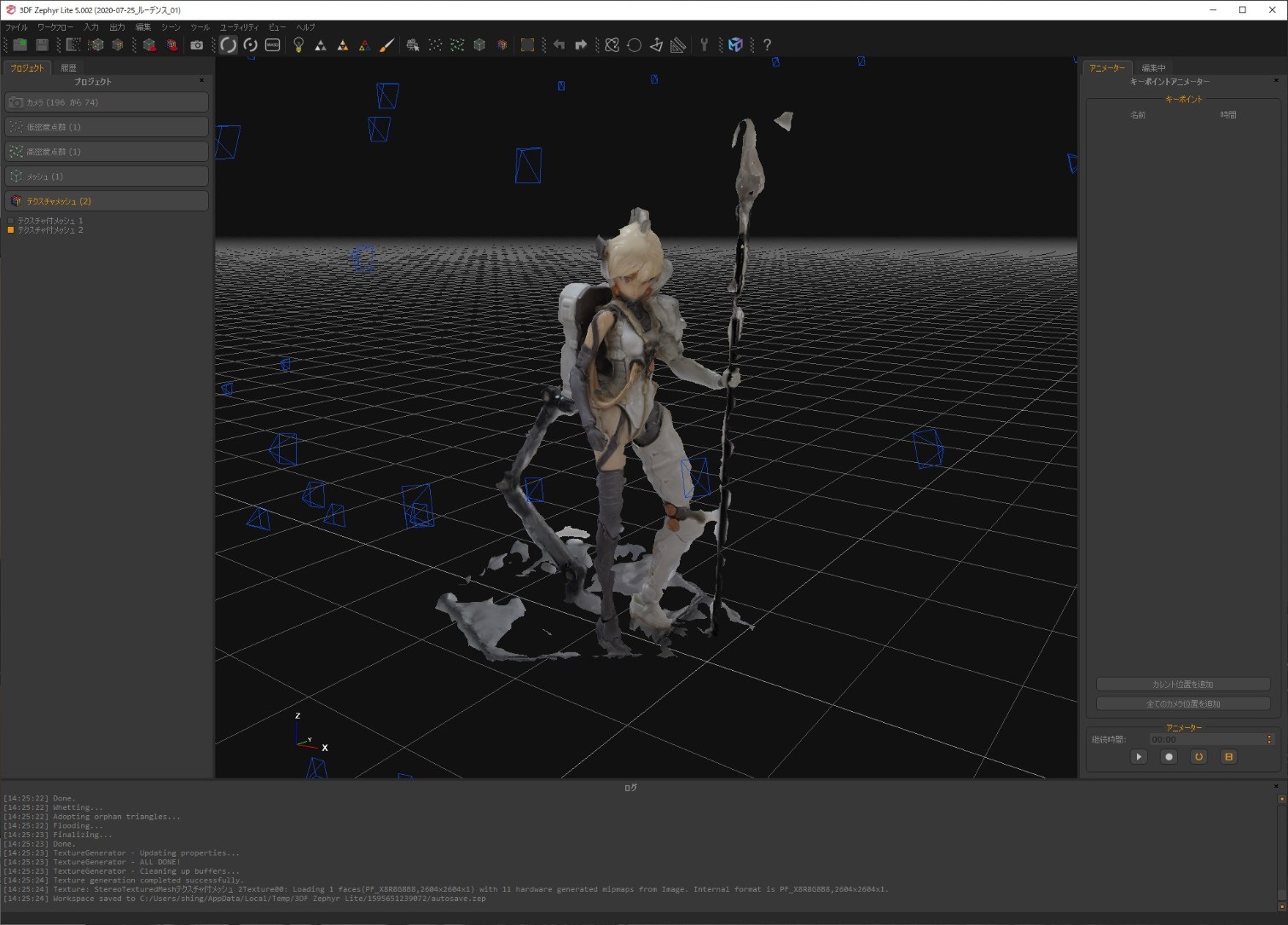Click the multicolor triangle rendering icon
The image size is (1288, 925).
pyautogui.click(x=364, y=45)
